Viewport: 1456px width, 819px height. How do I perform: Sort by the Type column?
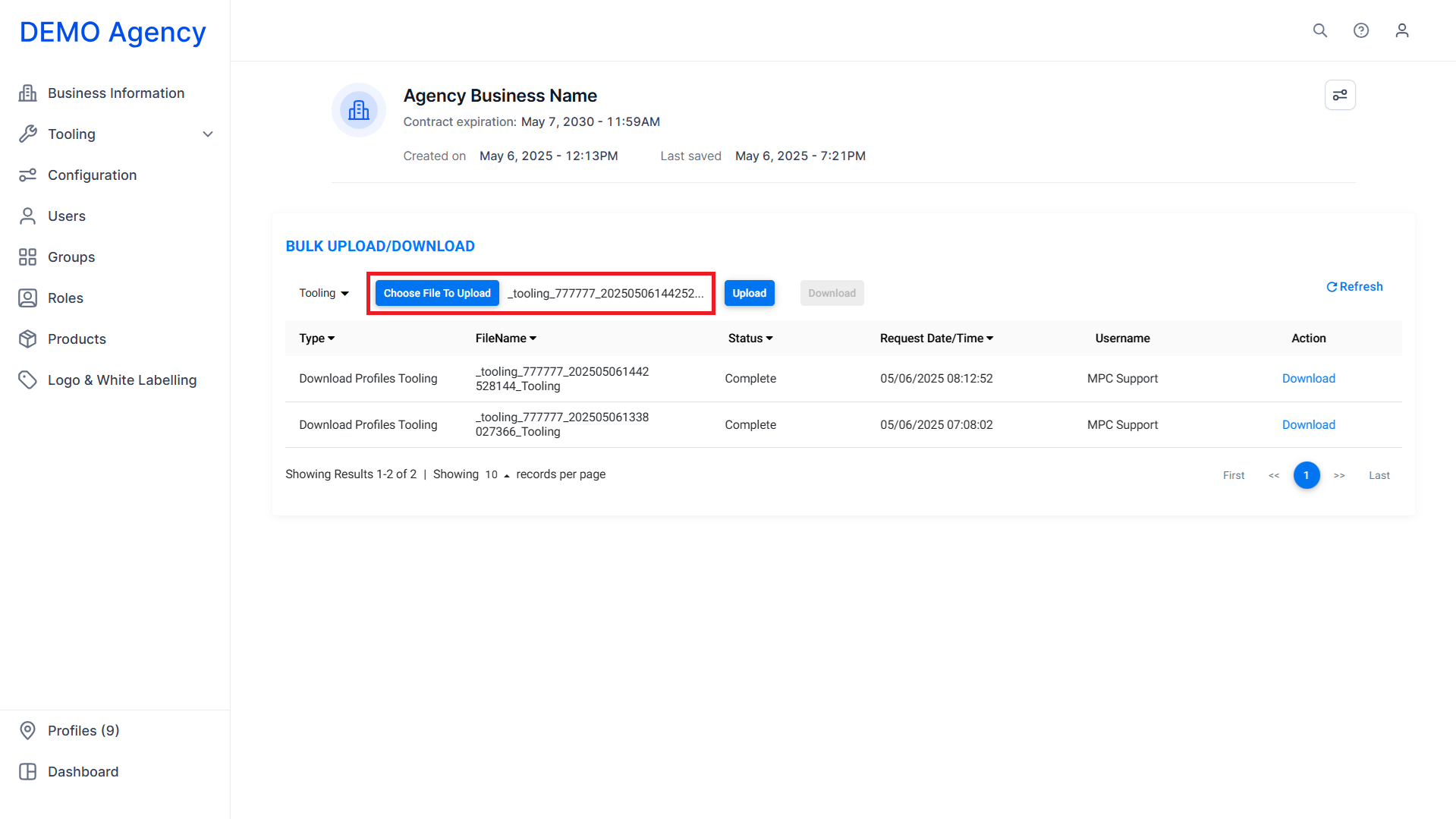click(317, 339)
